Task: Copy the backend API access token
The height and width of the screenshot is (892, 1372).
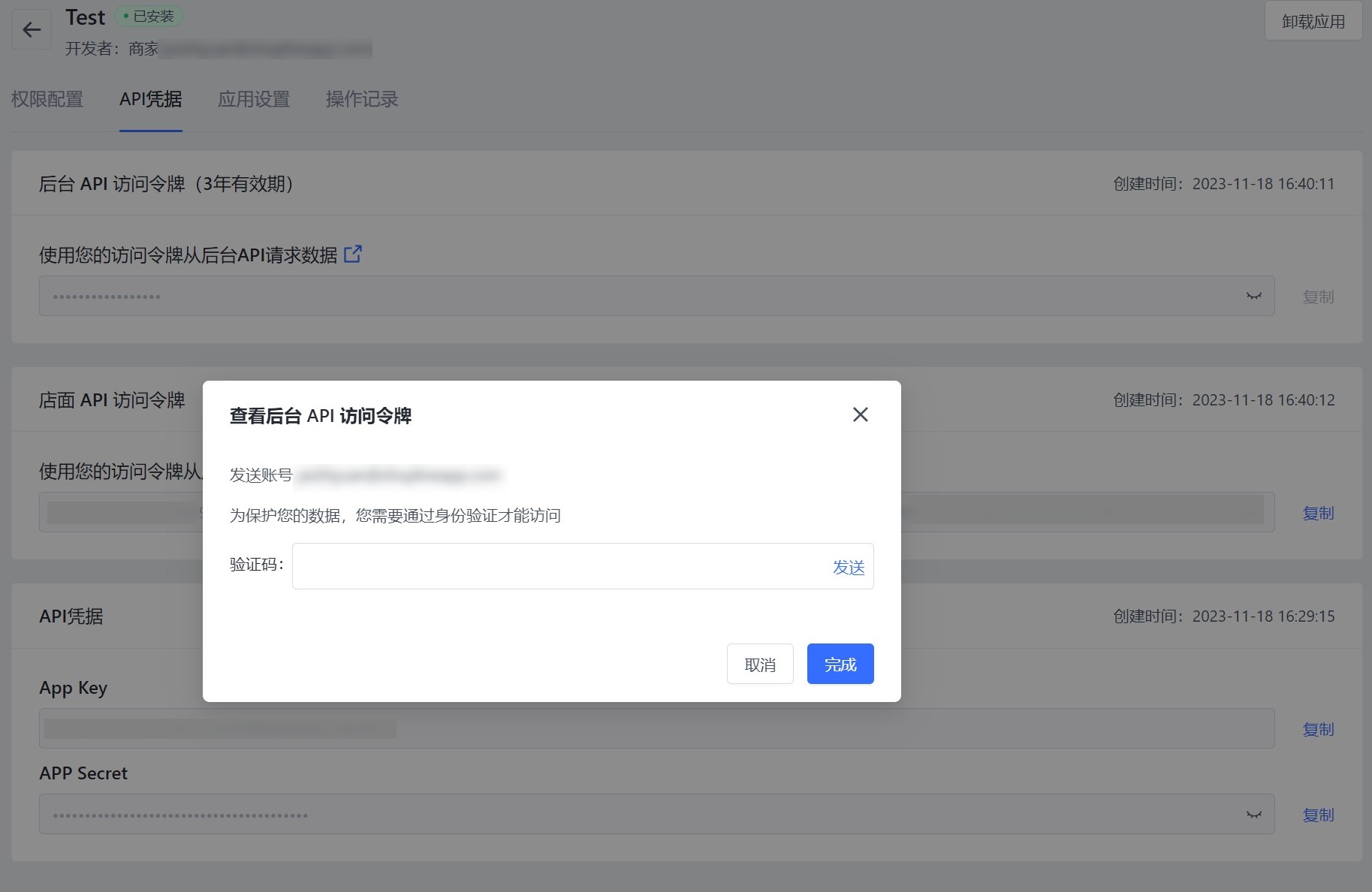Action: tap(1318, 297)
